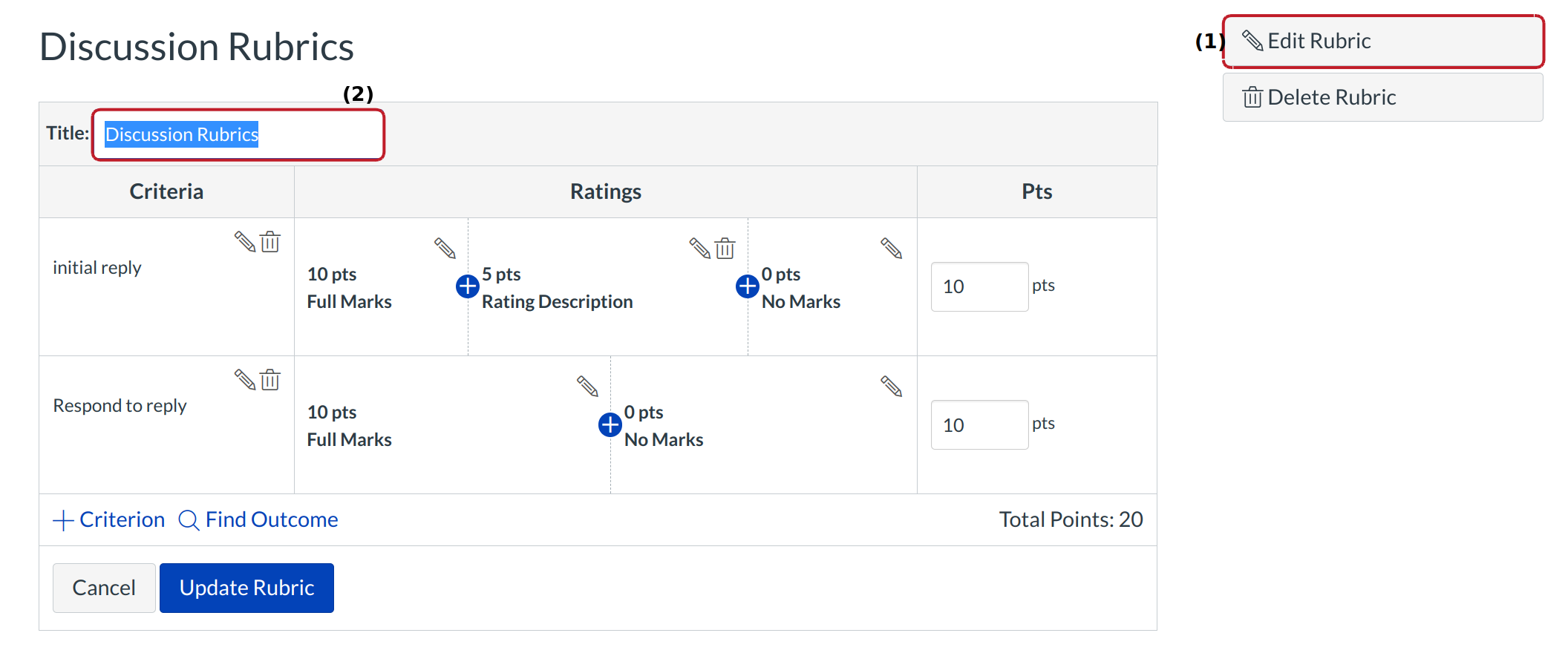Click the Edit Rubric button
The width and height of the screenshot is (1568, 653).
tap(1382, 42)
